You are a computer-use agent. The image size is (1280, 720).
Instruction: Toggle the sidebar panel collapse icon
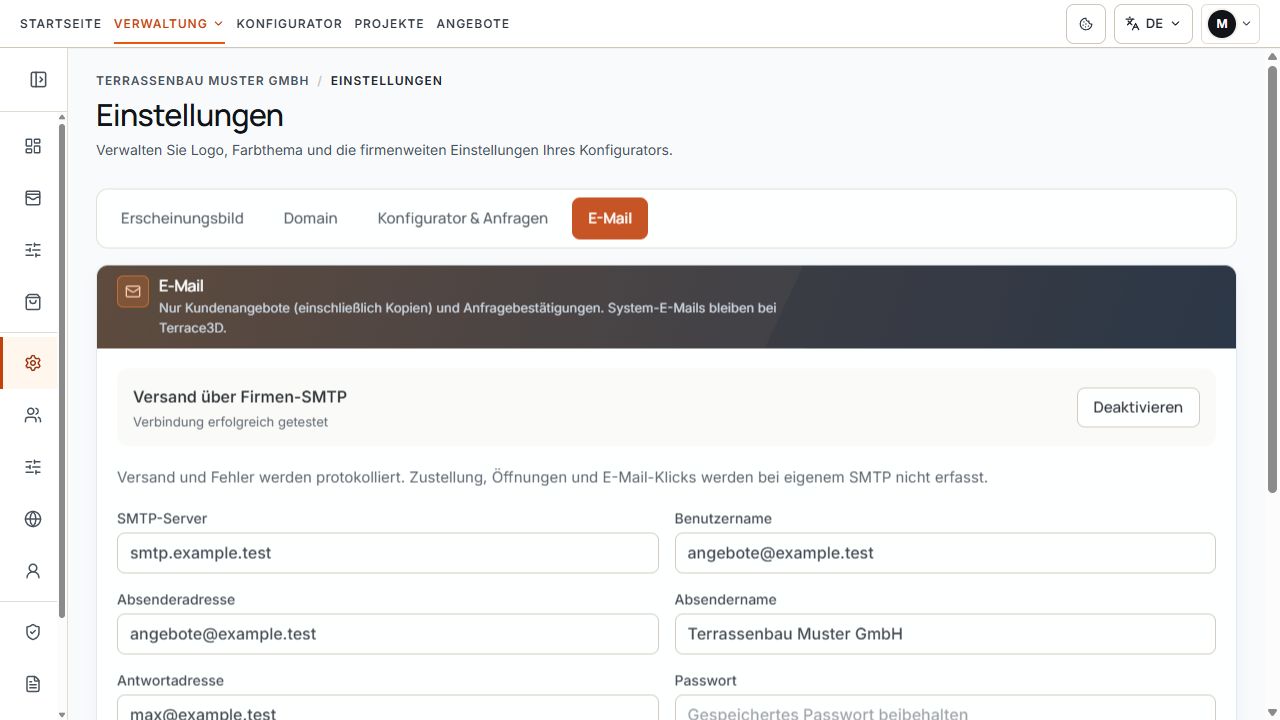38,80
